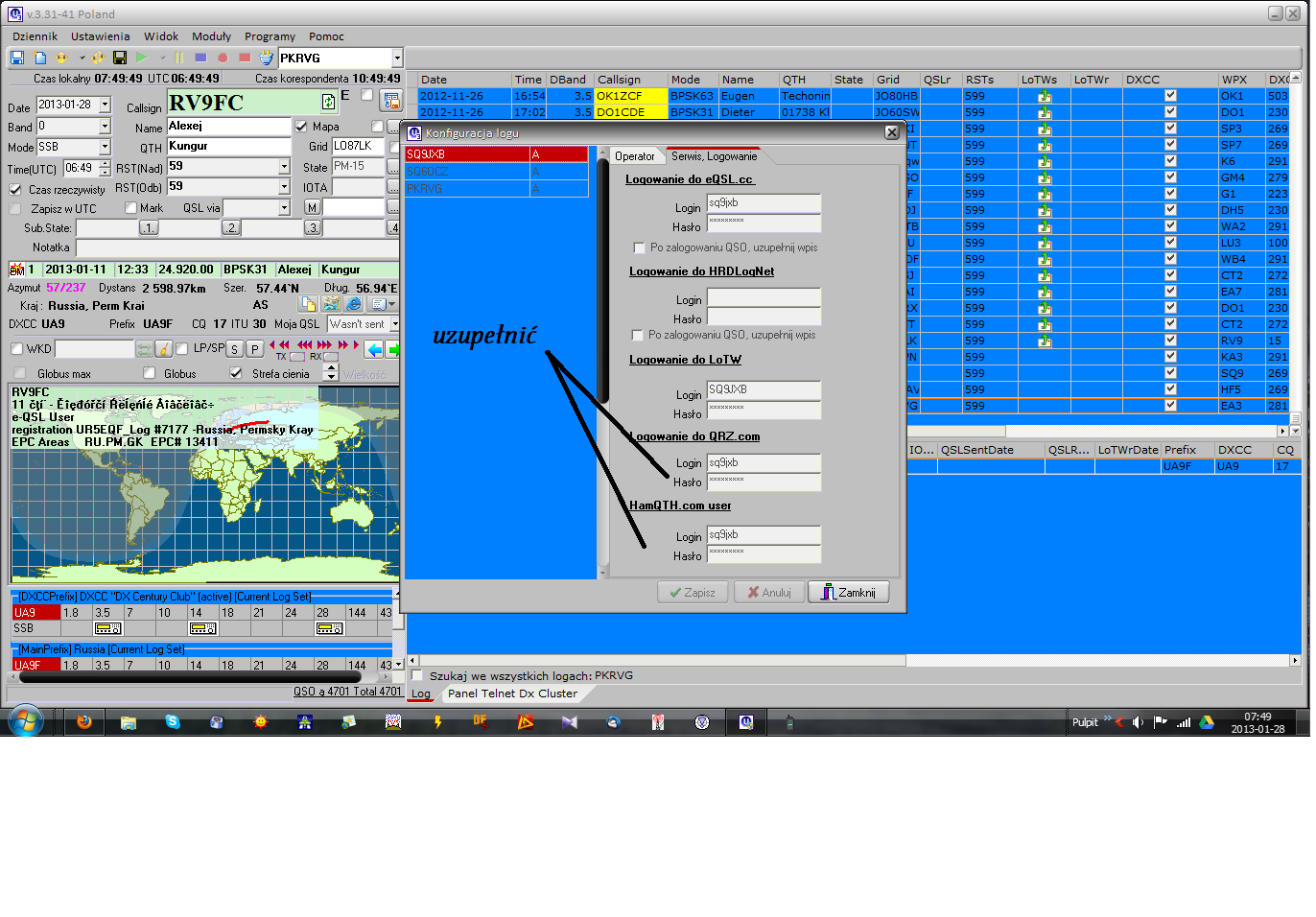Click the LoTWs upload icon in OK1ZCF row
The image size is (1316, 917).
tap(1045, 96)
